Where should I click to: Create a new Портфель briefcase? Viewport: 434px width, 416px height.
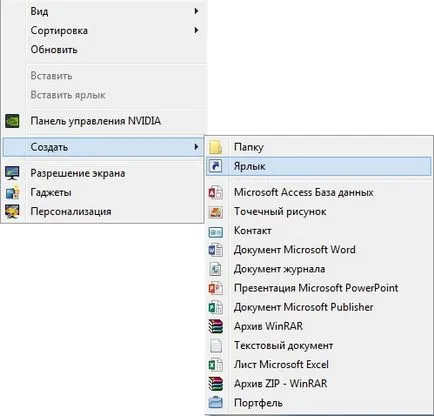coord(318,403)
